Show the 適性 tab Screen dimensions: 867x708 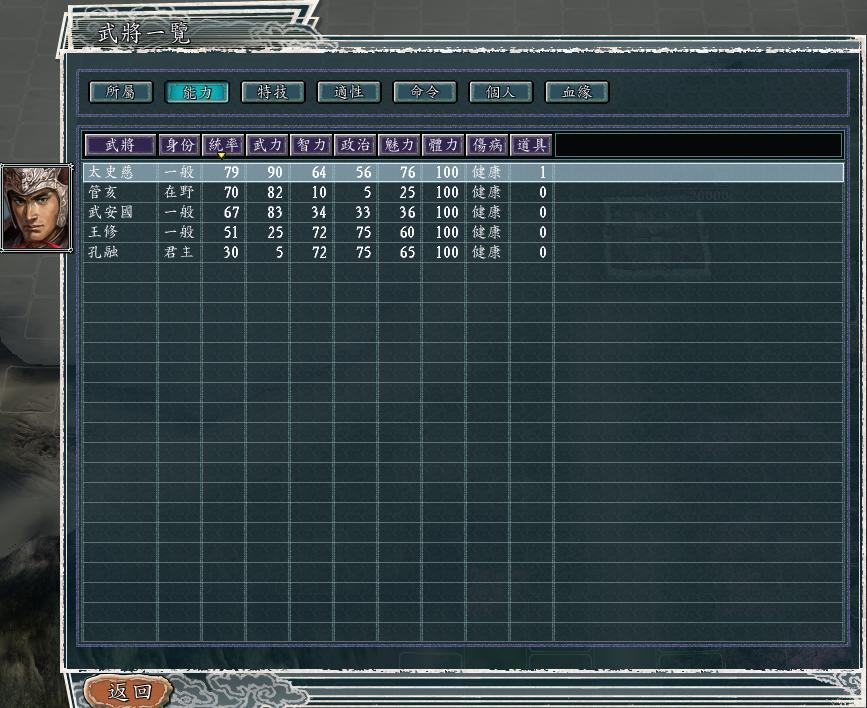click(x=348, y=92)
